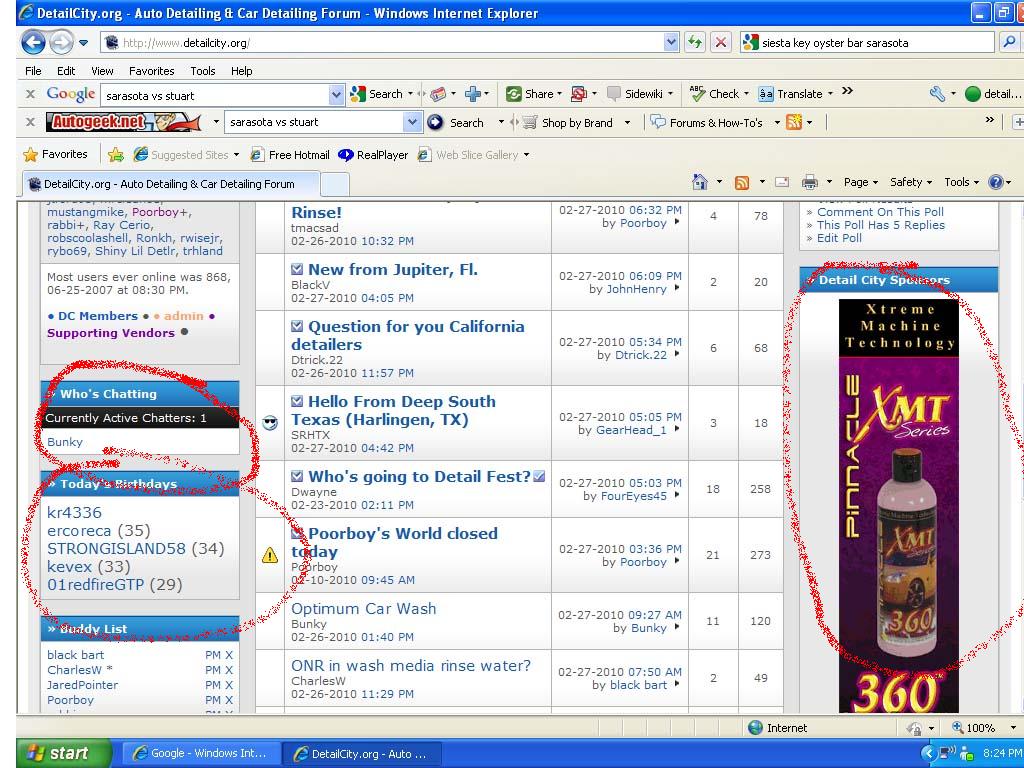Click the Google toolbar wrench settings icon
The image size is (1024, 768).
[937, 94]
